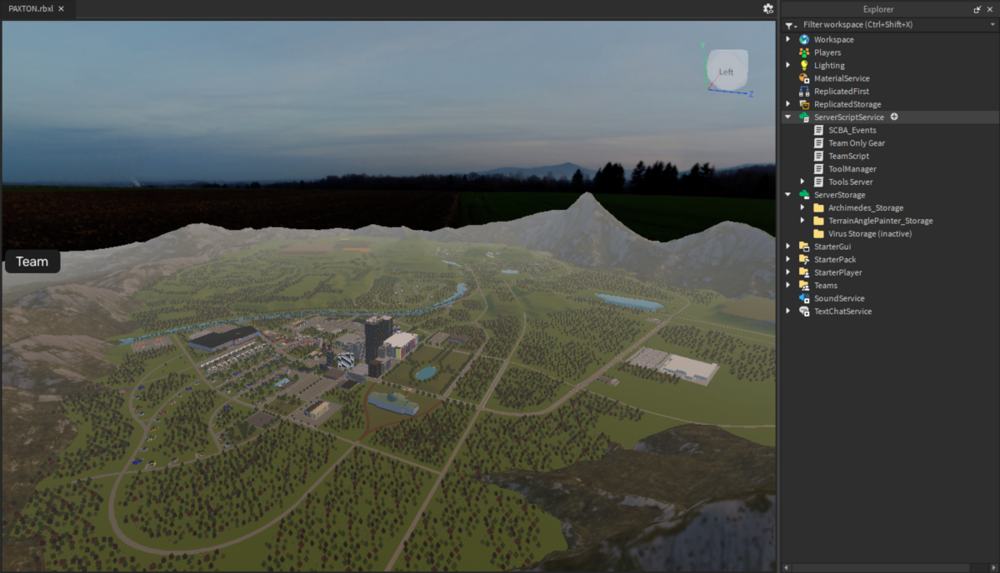The image size is (1000, 573).
Task: Open viewport settings gear icon
Action: 768,8
